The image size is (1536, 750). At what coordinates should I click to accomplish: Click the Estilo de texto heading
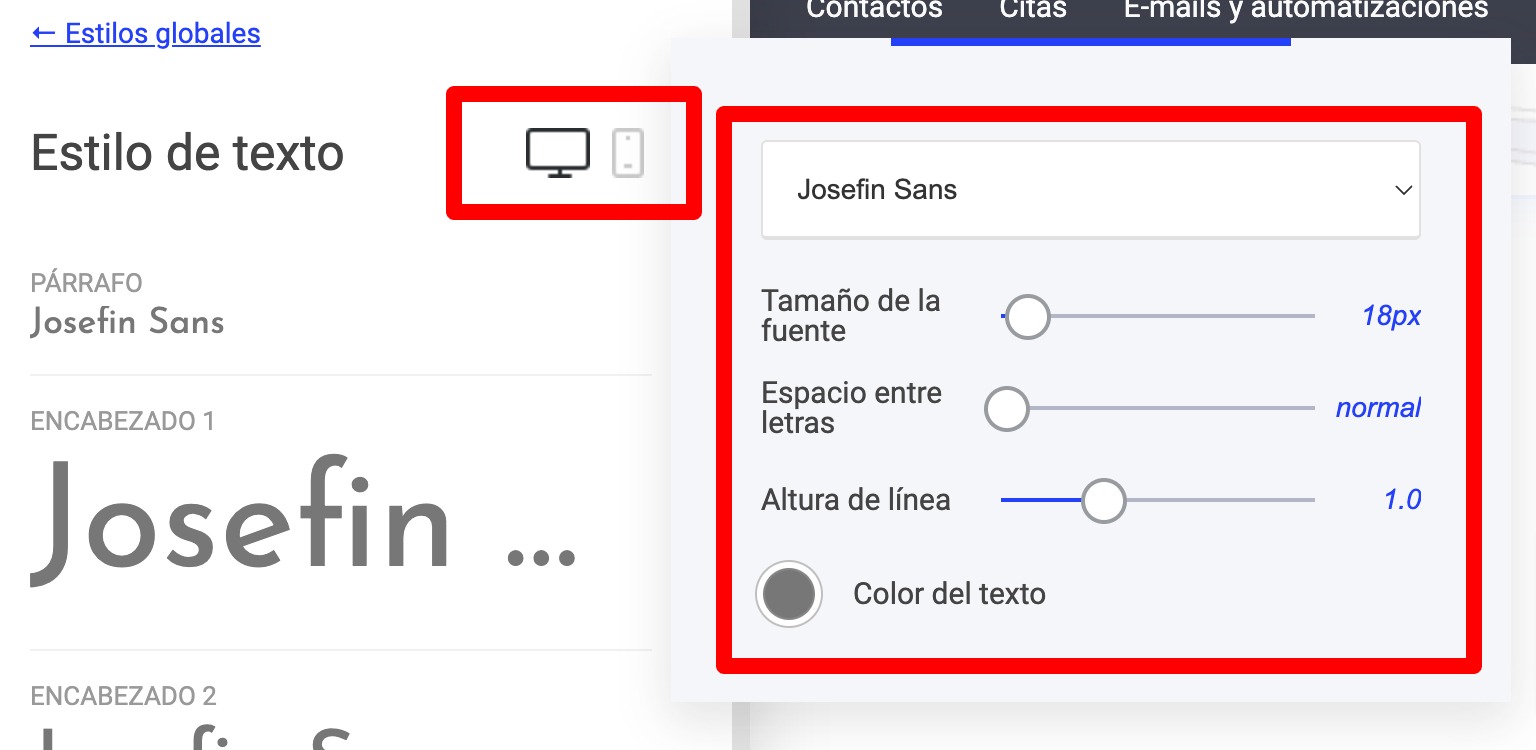click(187, 153)
